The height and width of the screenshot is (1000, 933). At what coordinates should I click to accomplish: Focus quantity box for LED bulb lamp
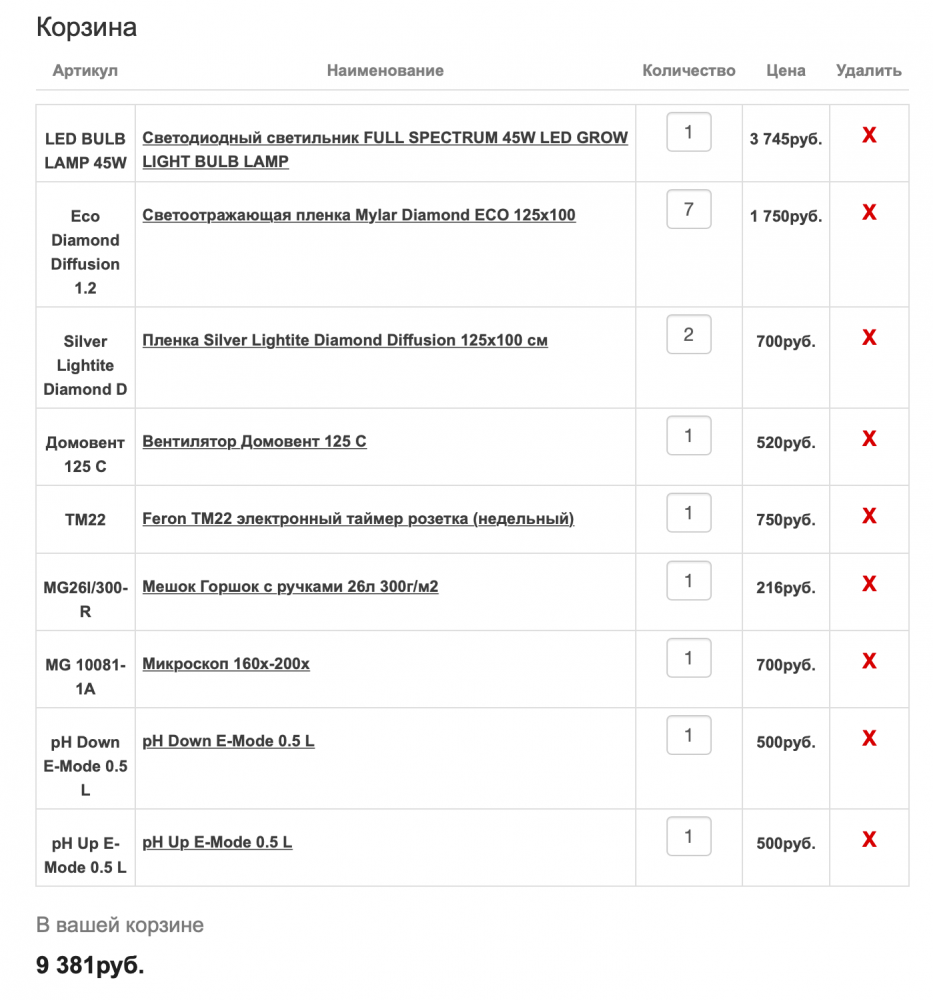(689, 132)
